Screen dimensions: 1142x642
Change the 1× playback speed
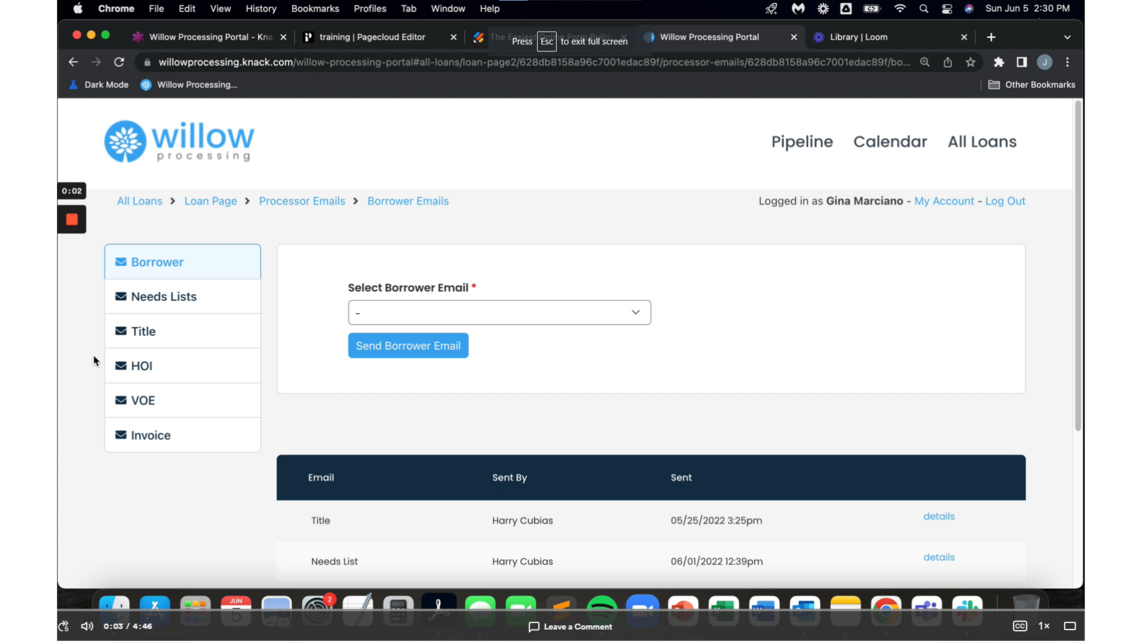(x=1044, y=627)
